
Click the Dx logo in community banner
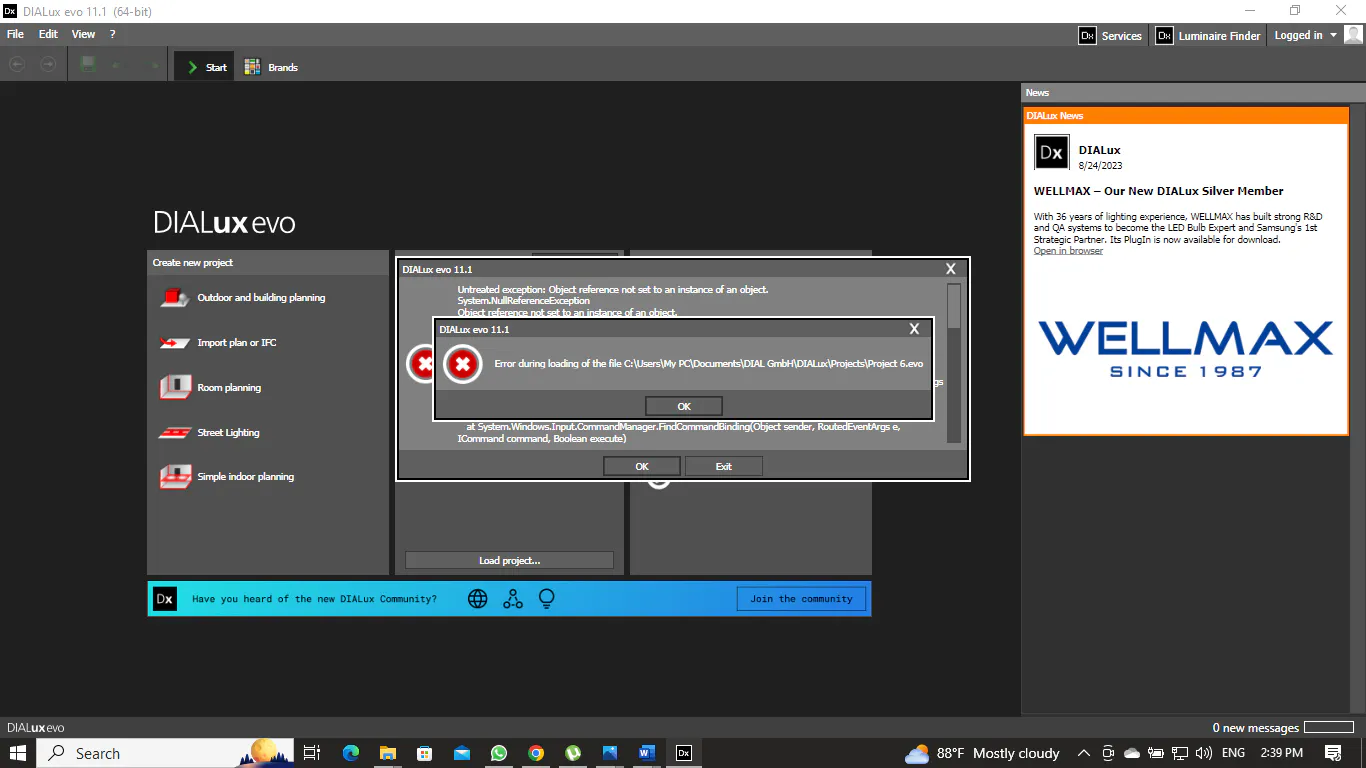(165, 599)
